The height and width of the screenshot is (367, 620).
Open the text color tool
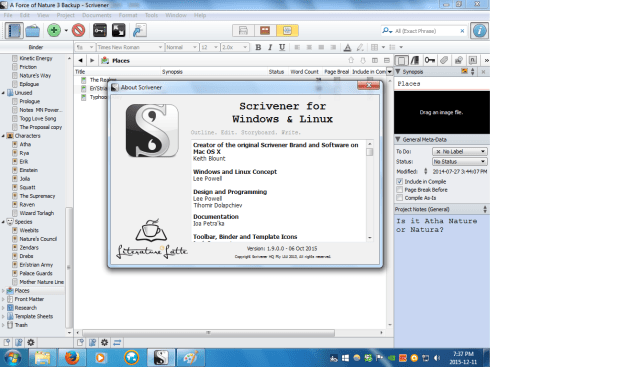pos(347,47)
